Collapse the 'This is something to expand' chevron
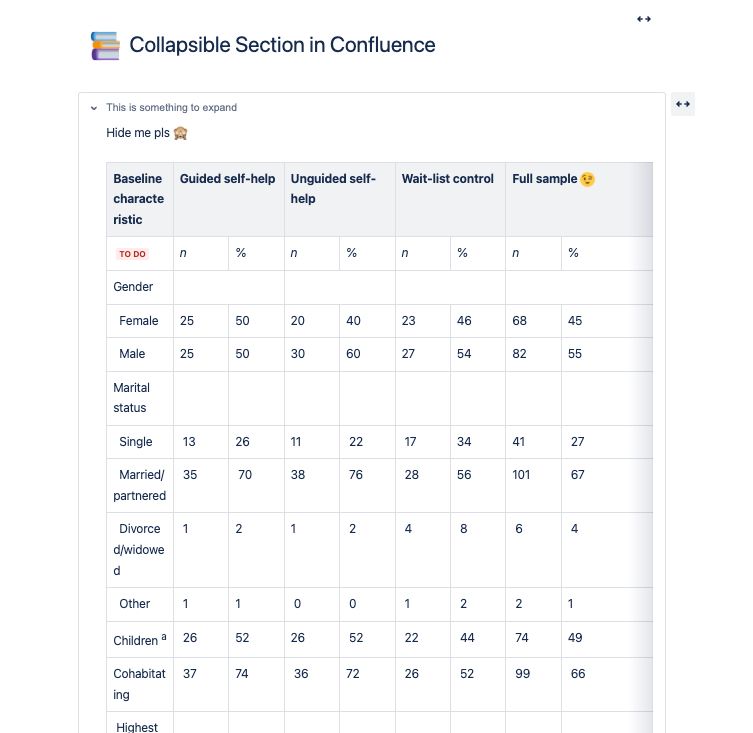The height and width of the screenshot is (733, 753). coord(94,108)
